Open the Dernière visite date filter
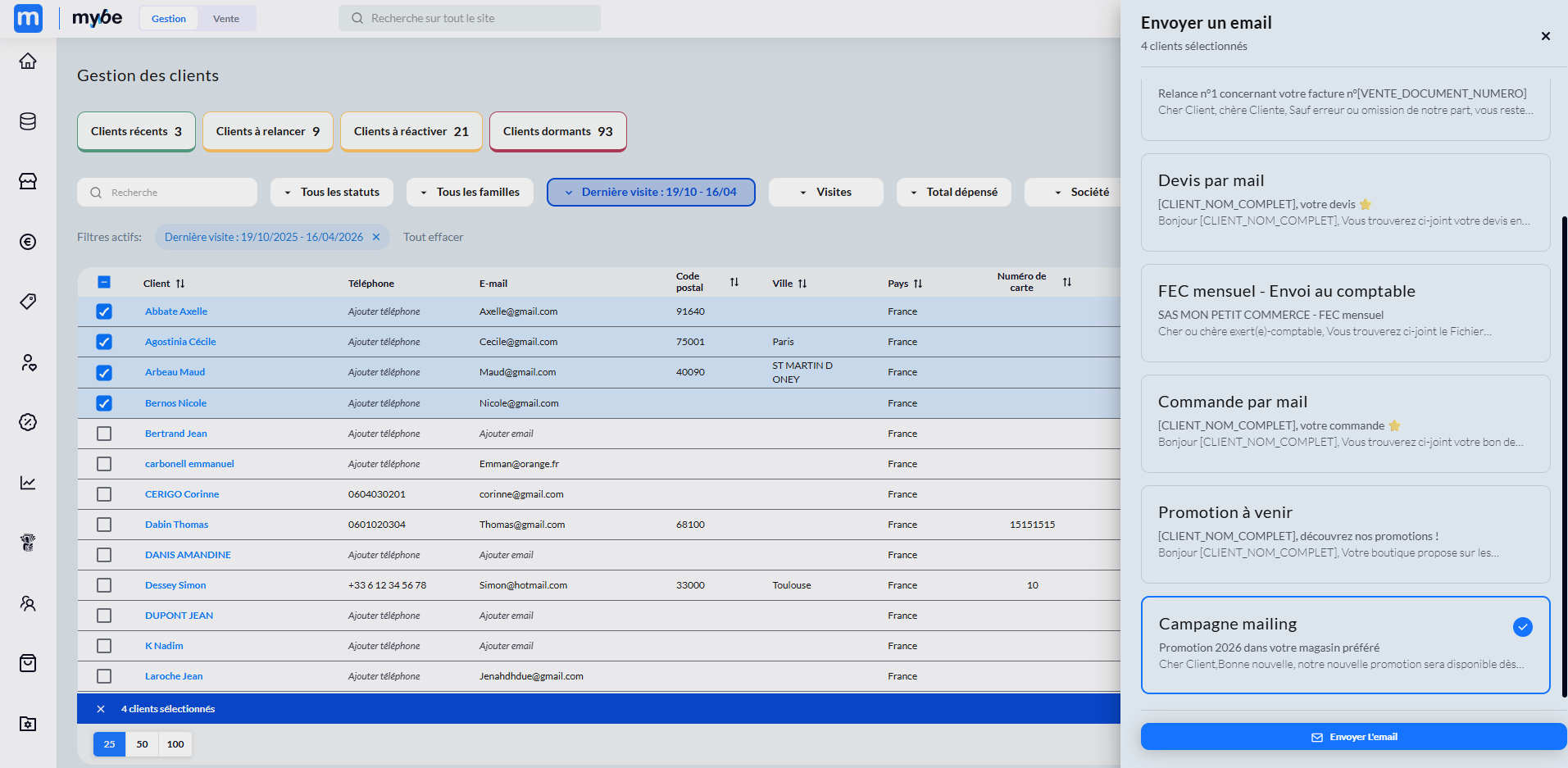Viewport: 1568px width, 768px height. click(651, 192)
